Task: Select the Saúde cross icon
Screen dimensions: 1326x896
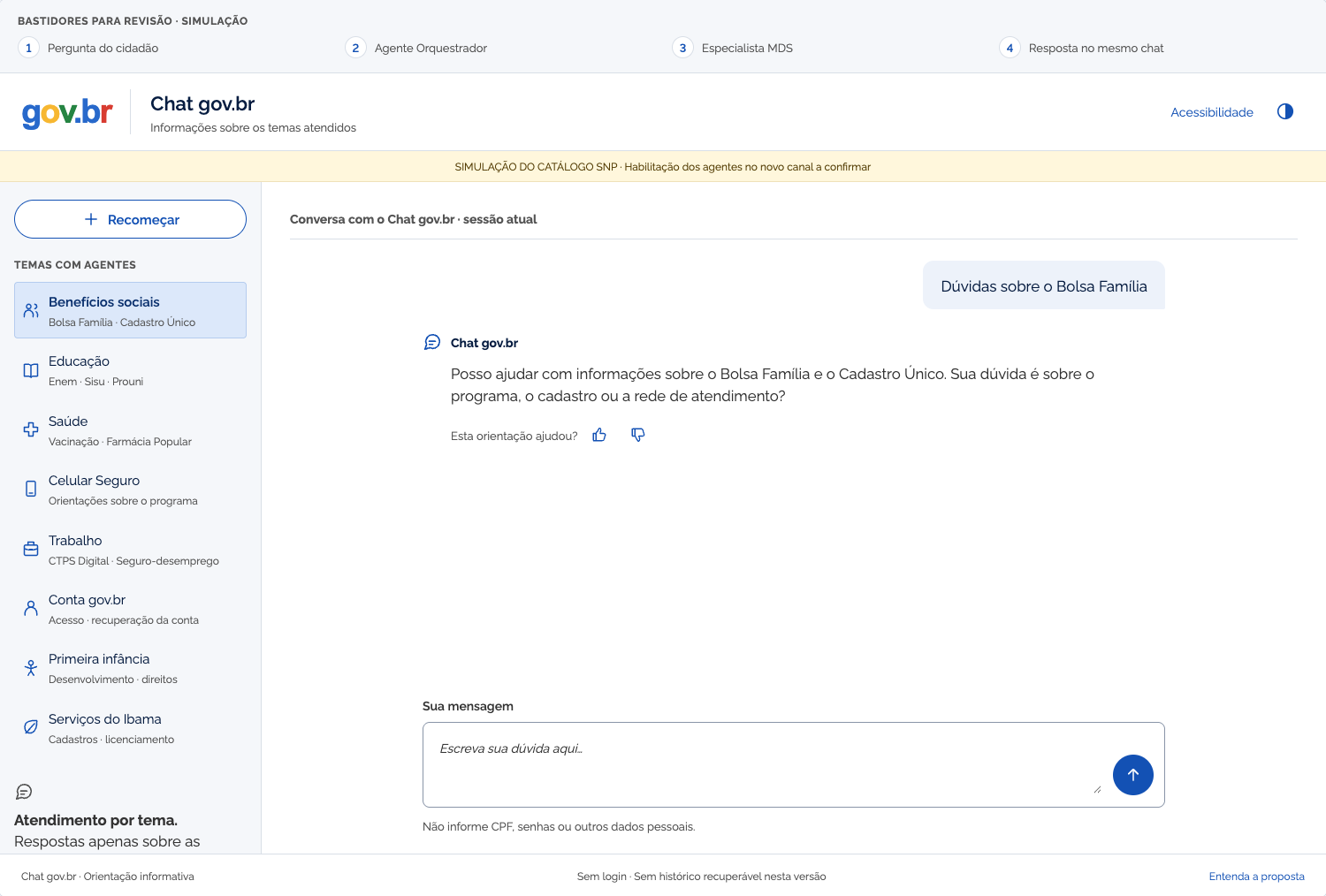Action: point(31,429)
